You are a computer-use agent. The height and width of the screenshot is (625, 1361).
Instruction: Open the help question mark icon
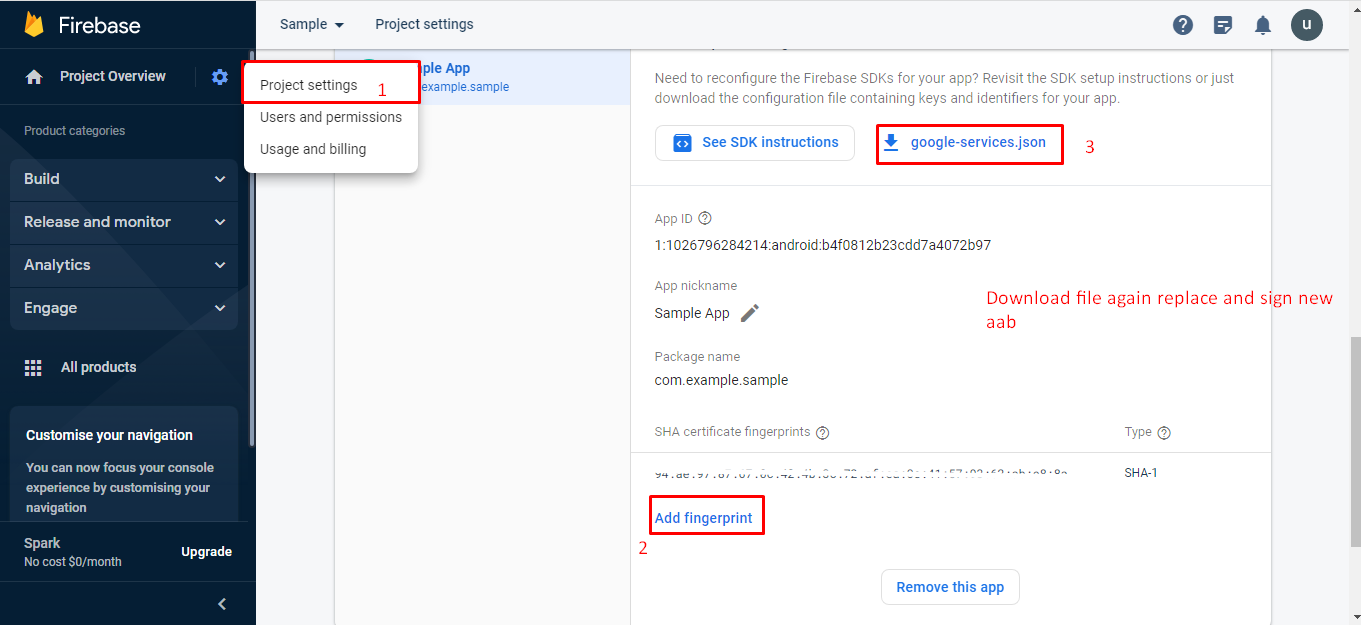1183,25
